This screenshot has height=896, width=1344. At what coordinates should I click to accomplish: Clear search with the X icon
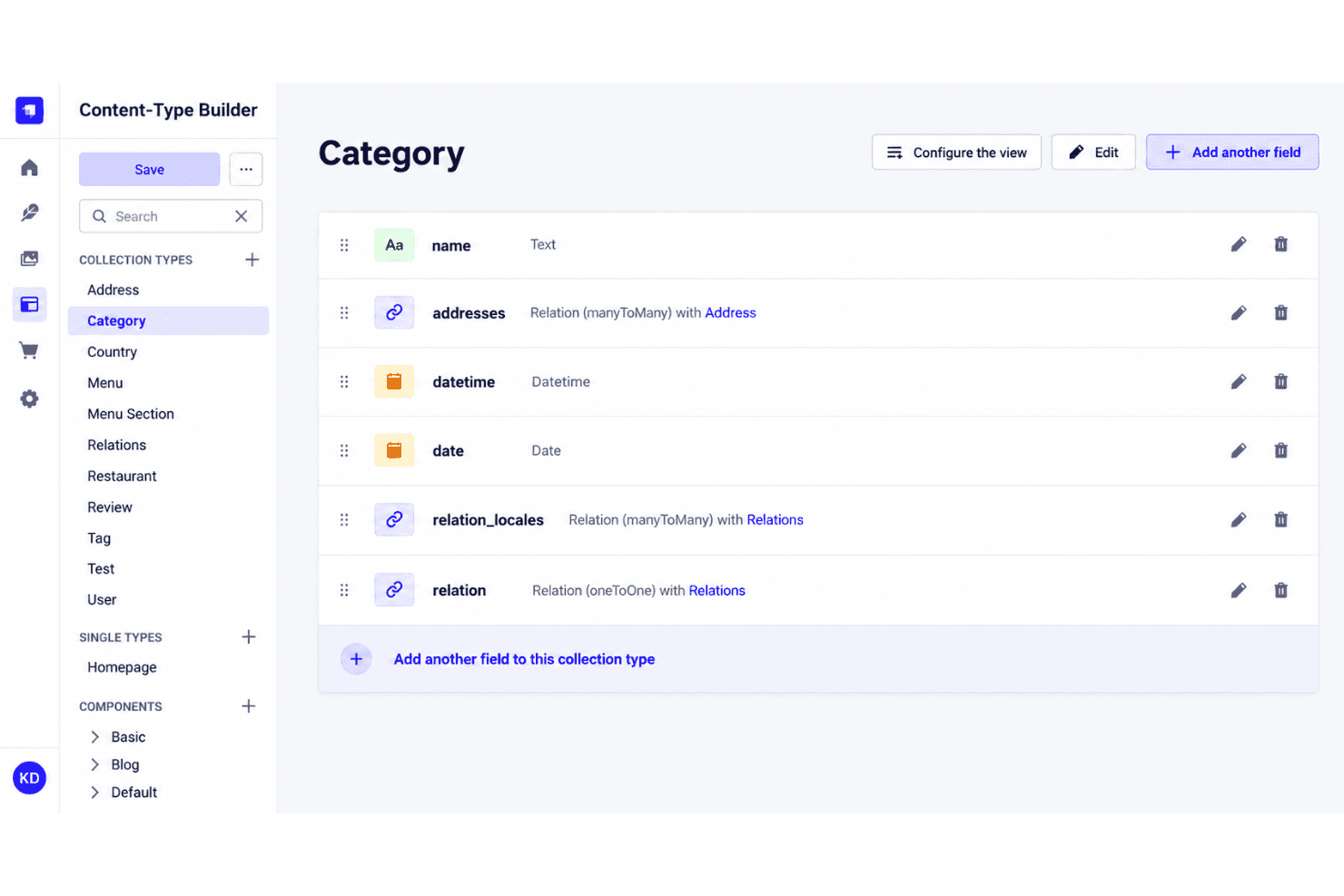(241, 216)
